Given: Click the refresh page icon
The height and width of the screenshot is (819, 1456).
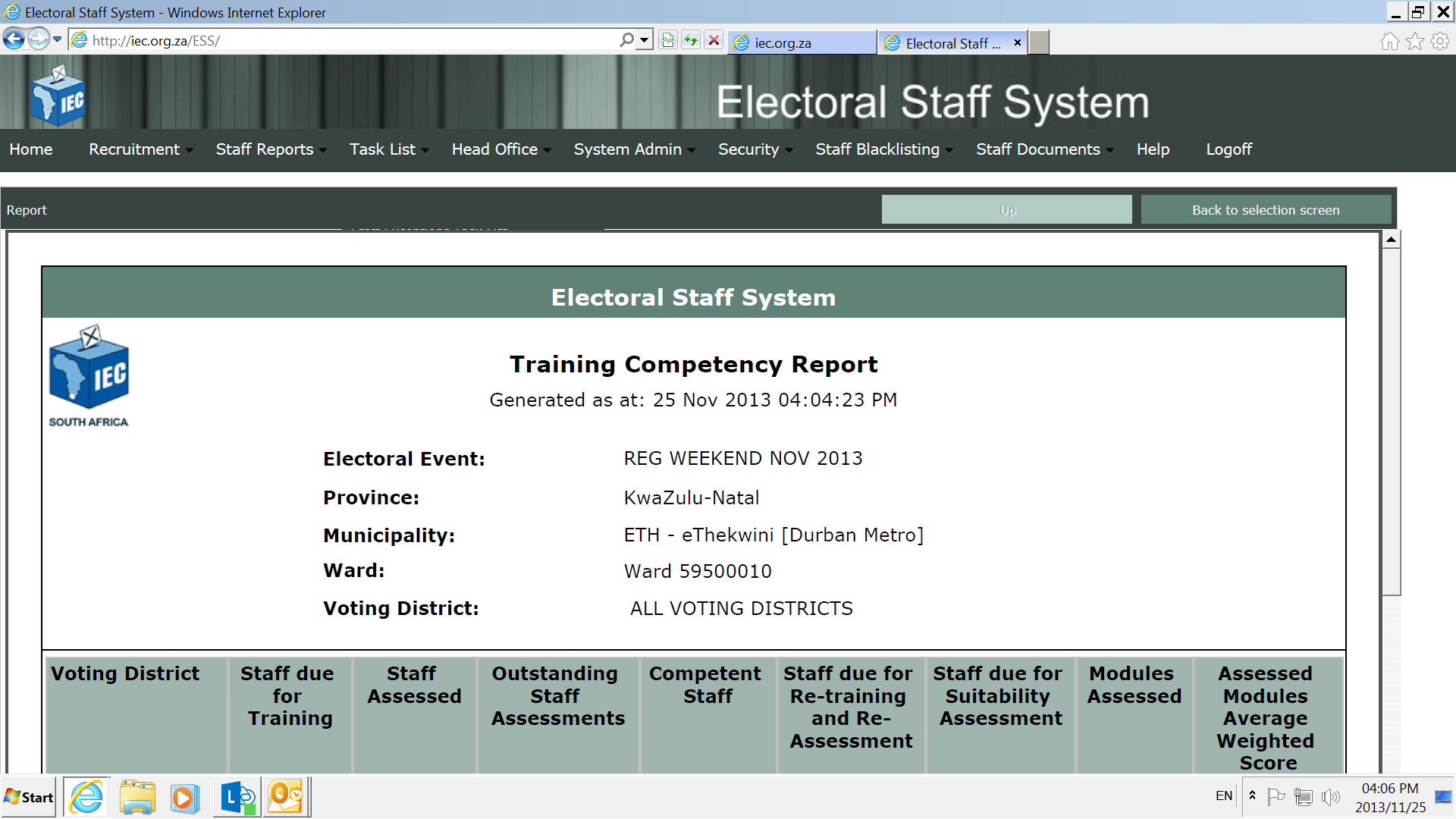Looking at the screenshot, I should (691, 40).
